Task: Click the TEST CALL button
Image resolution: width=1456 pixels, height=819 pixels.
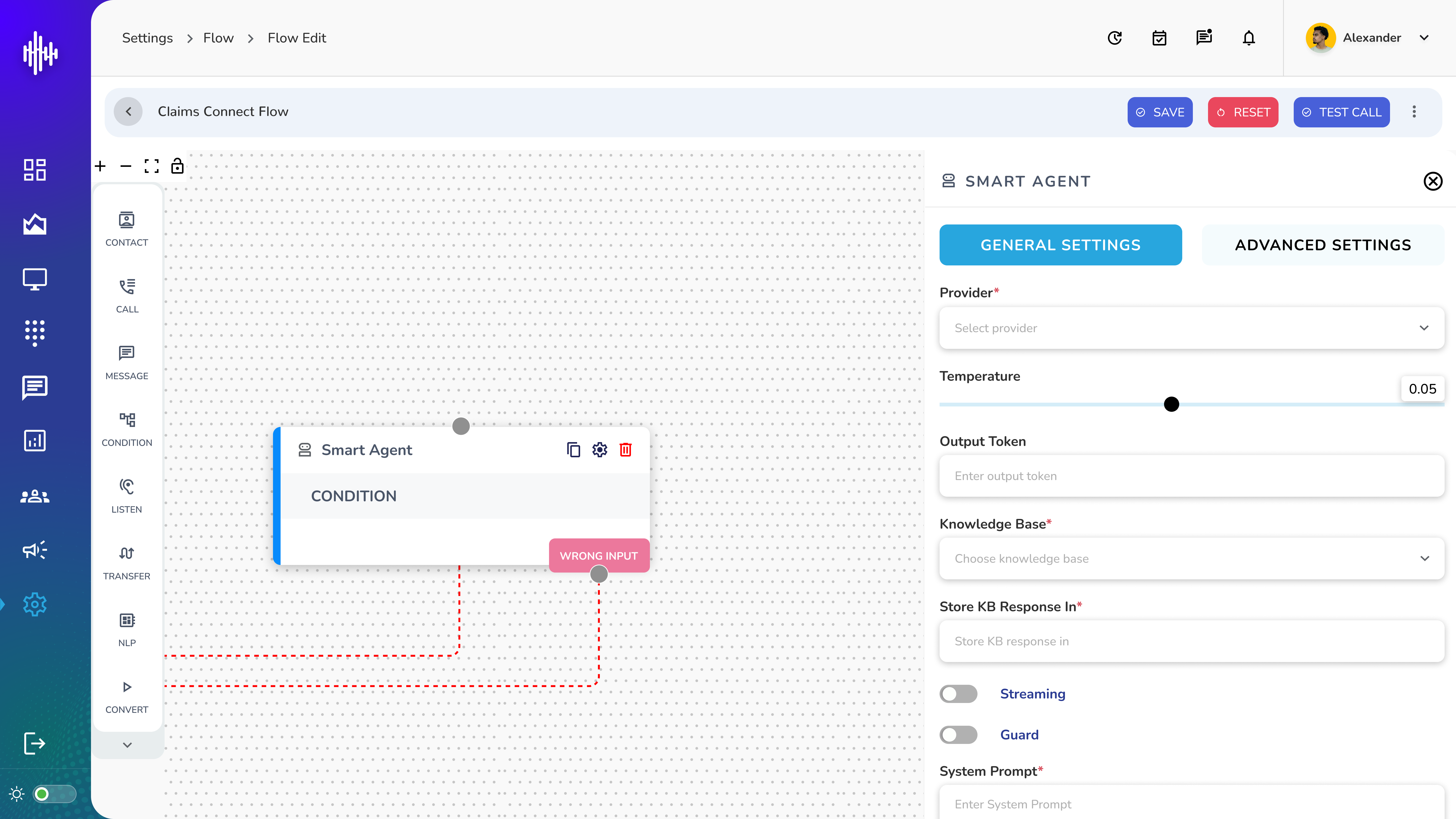Action: pos(1341,112)
